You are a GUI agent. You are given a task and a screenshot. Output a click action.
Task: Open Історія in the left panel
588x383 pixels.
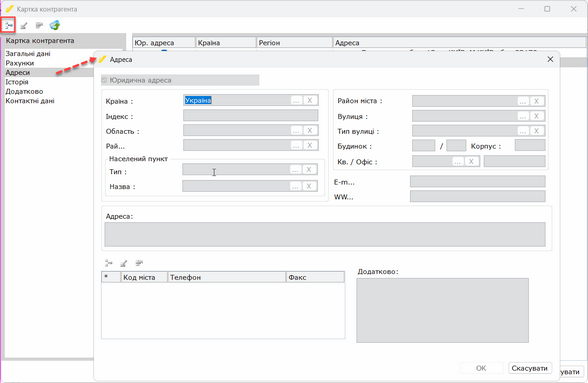tap(16, 82)
